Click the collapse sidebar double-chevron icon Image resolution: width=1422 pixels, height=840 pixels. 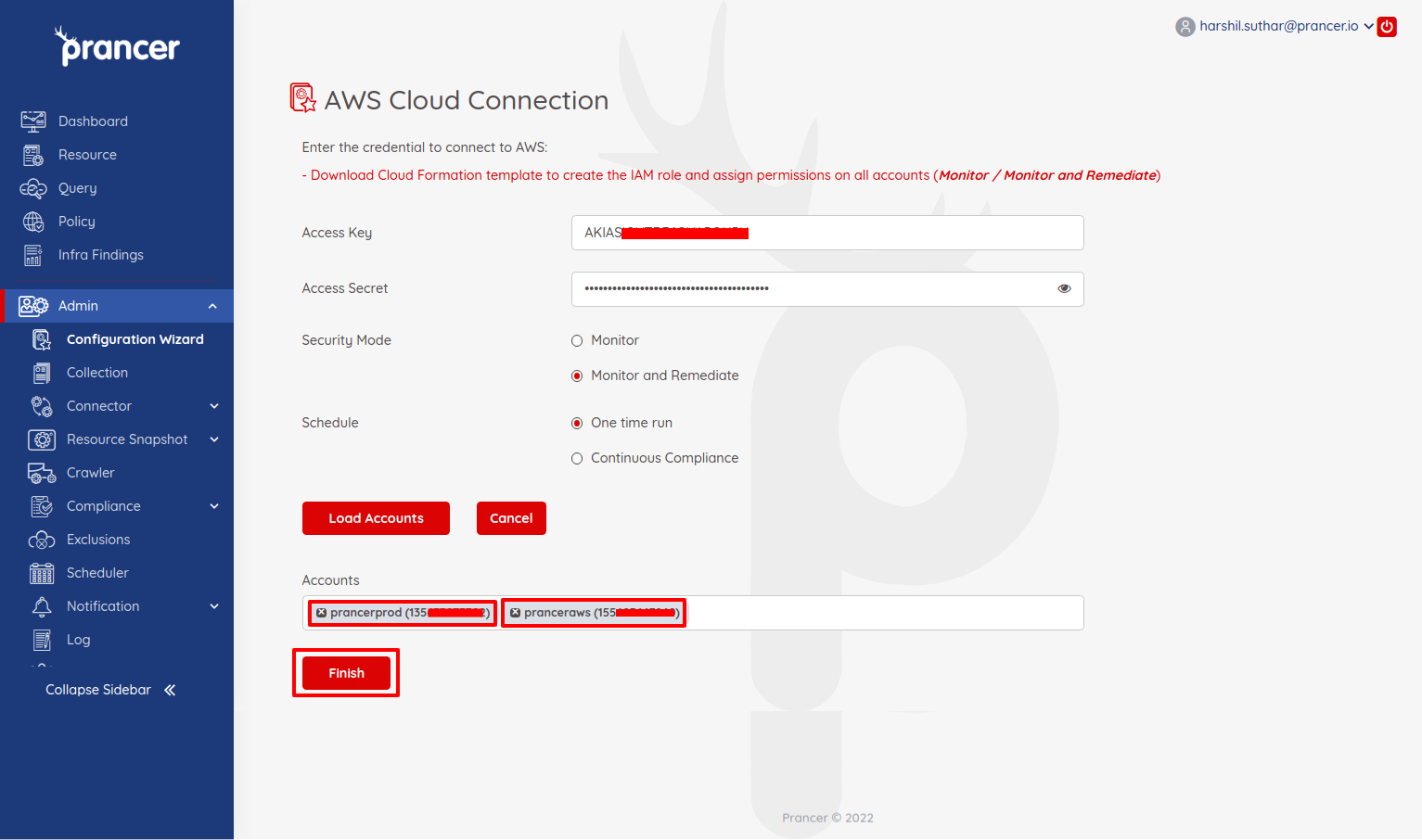[170, 690]
